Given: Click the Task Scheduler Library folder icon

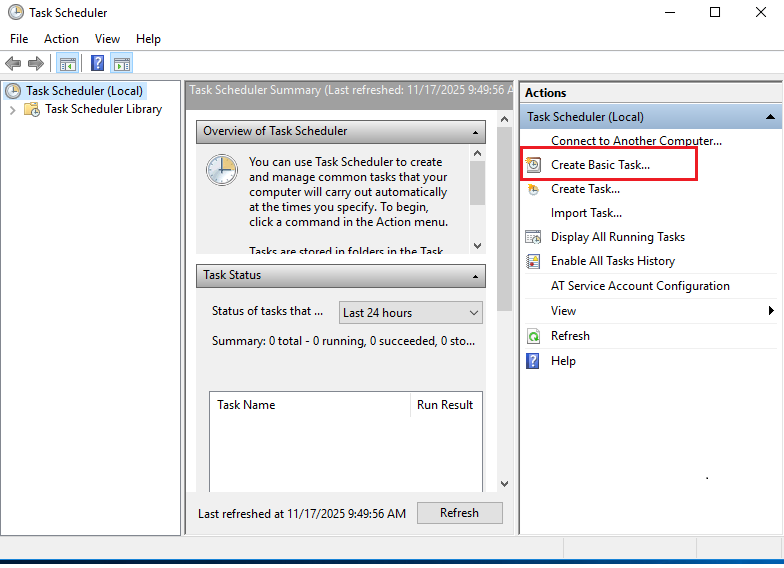Looking at the screenshot, I should click(32, 109).
